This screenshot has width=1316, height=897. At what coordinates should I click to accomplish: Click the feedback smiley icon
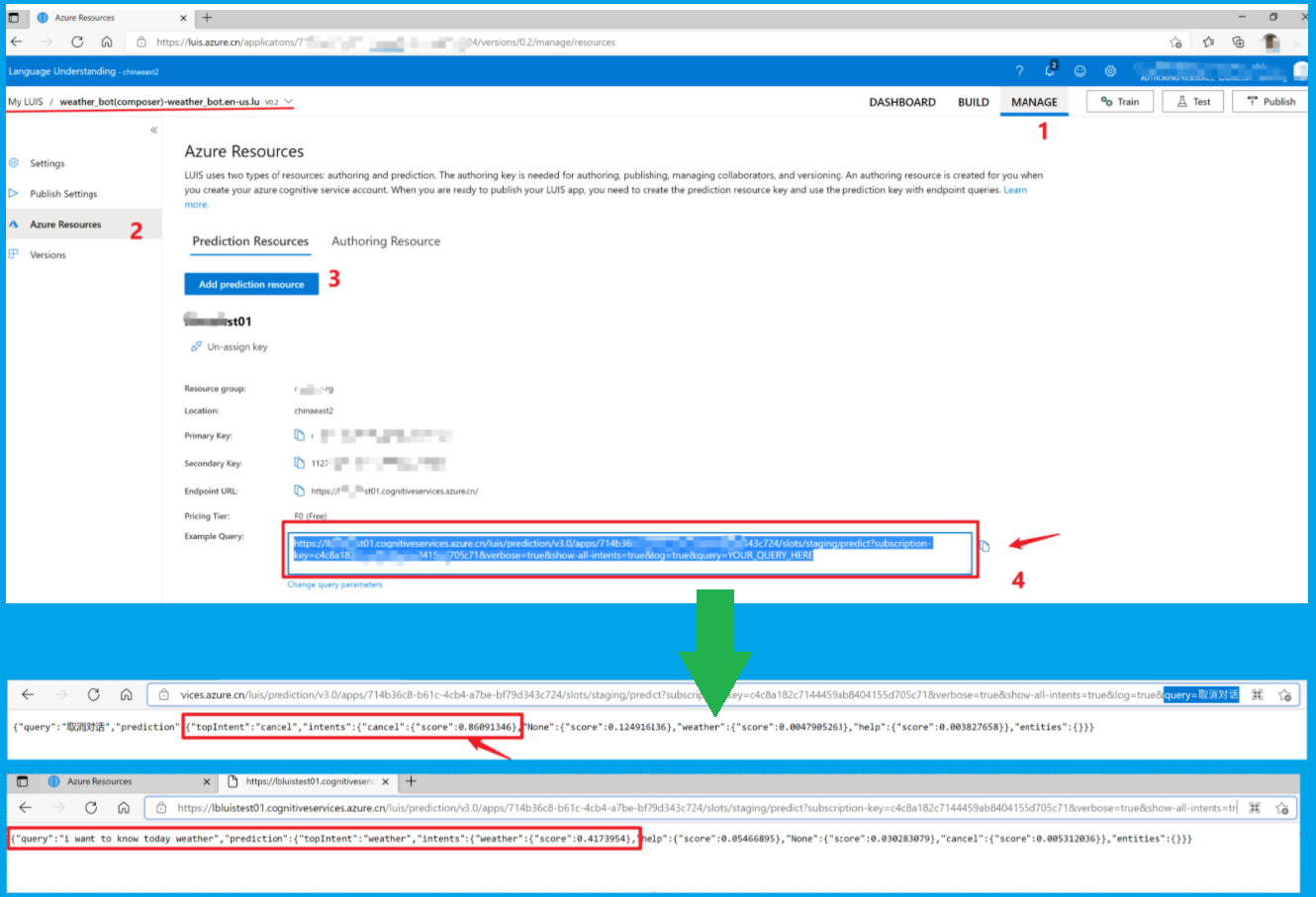click(1080, 71)
